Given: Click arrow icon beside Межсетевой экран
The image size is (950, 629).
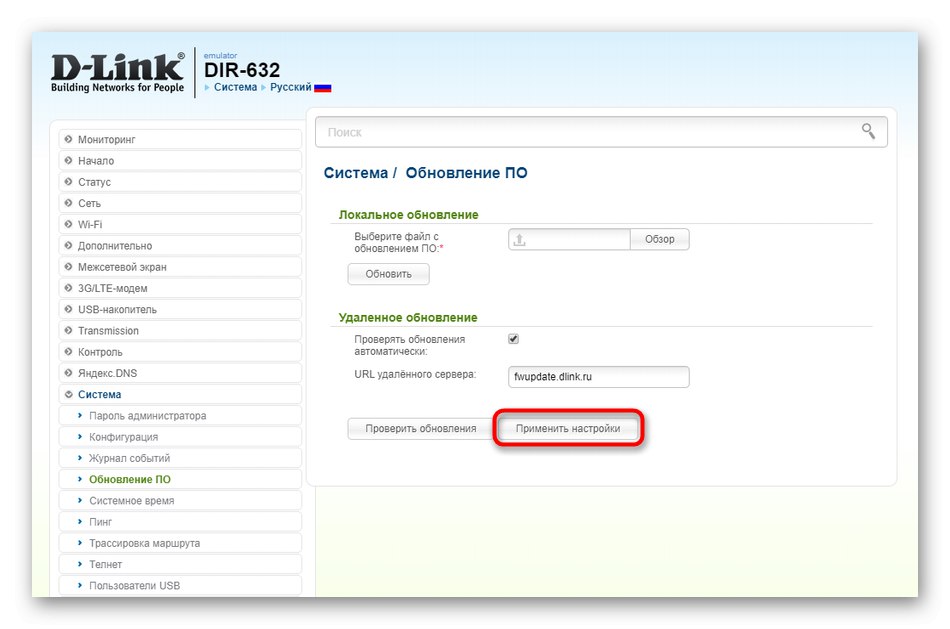Looking at the screenshot, I should point(68,267).
